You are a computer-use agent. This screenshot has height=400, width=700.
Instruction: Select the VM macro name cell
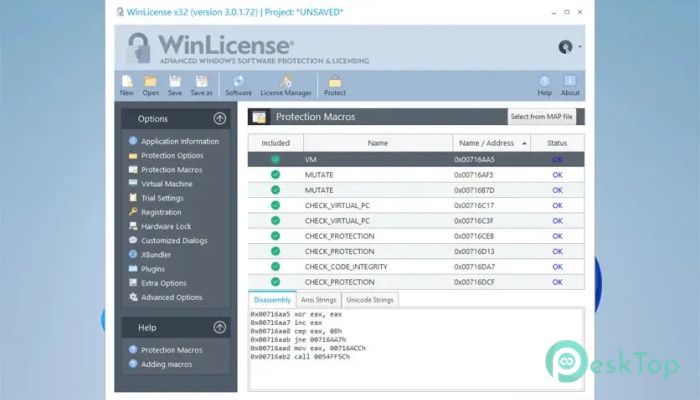point(311,159)
